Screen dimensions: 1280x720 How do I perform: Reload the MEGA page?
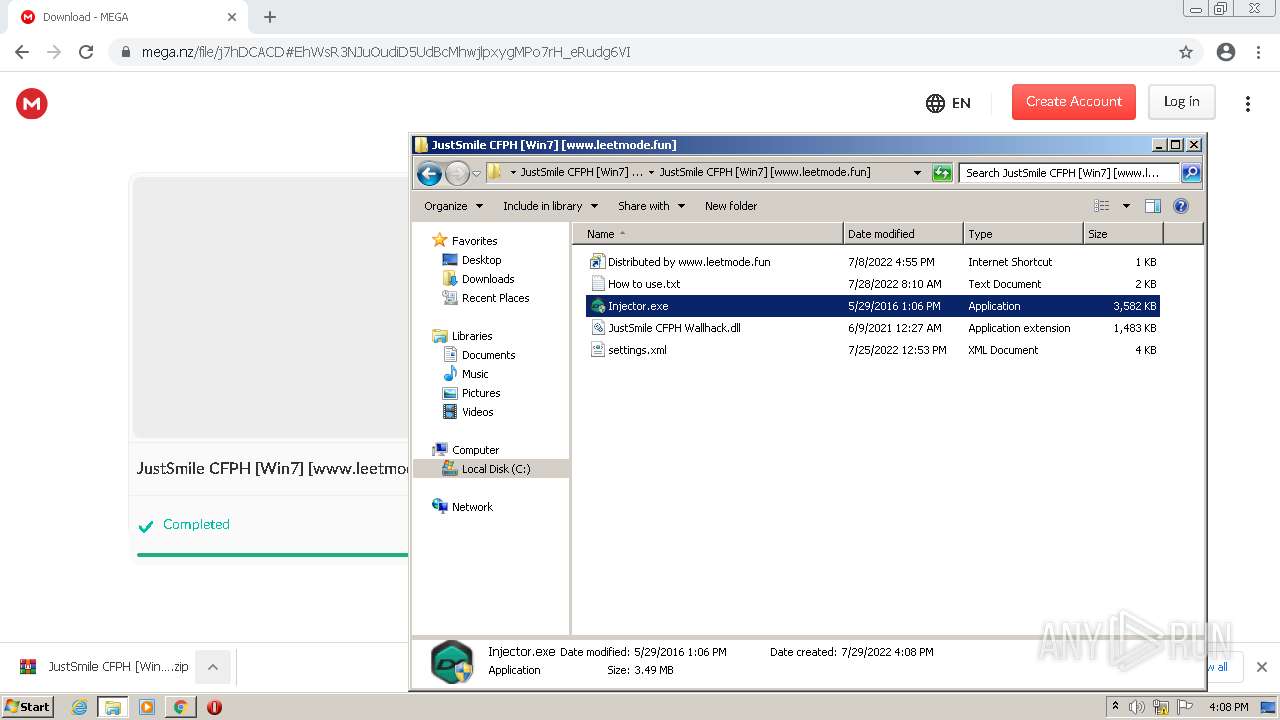point(86,52)
